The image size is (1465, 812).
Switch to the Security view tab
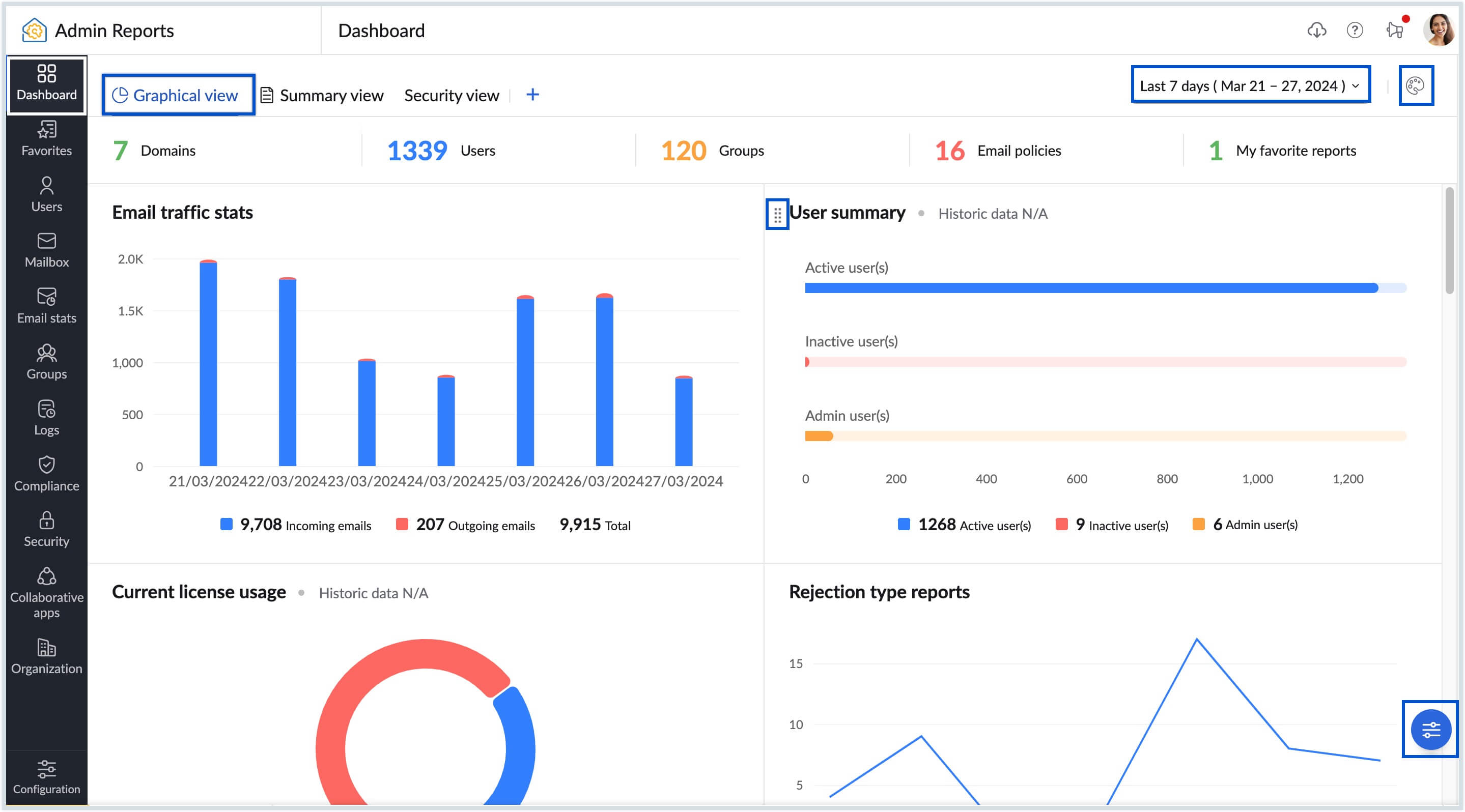coord(452,95)
